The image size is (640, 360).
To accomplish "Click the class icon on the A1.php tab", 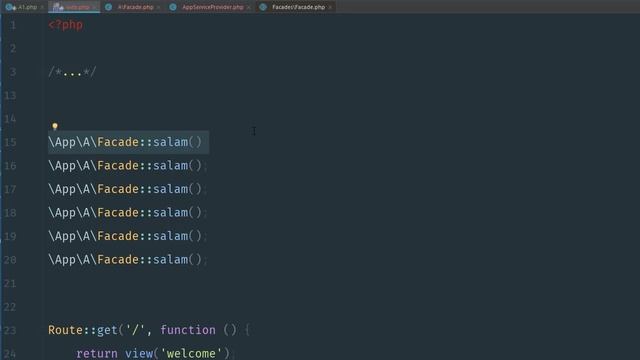I will pos(10,7).
